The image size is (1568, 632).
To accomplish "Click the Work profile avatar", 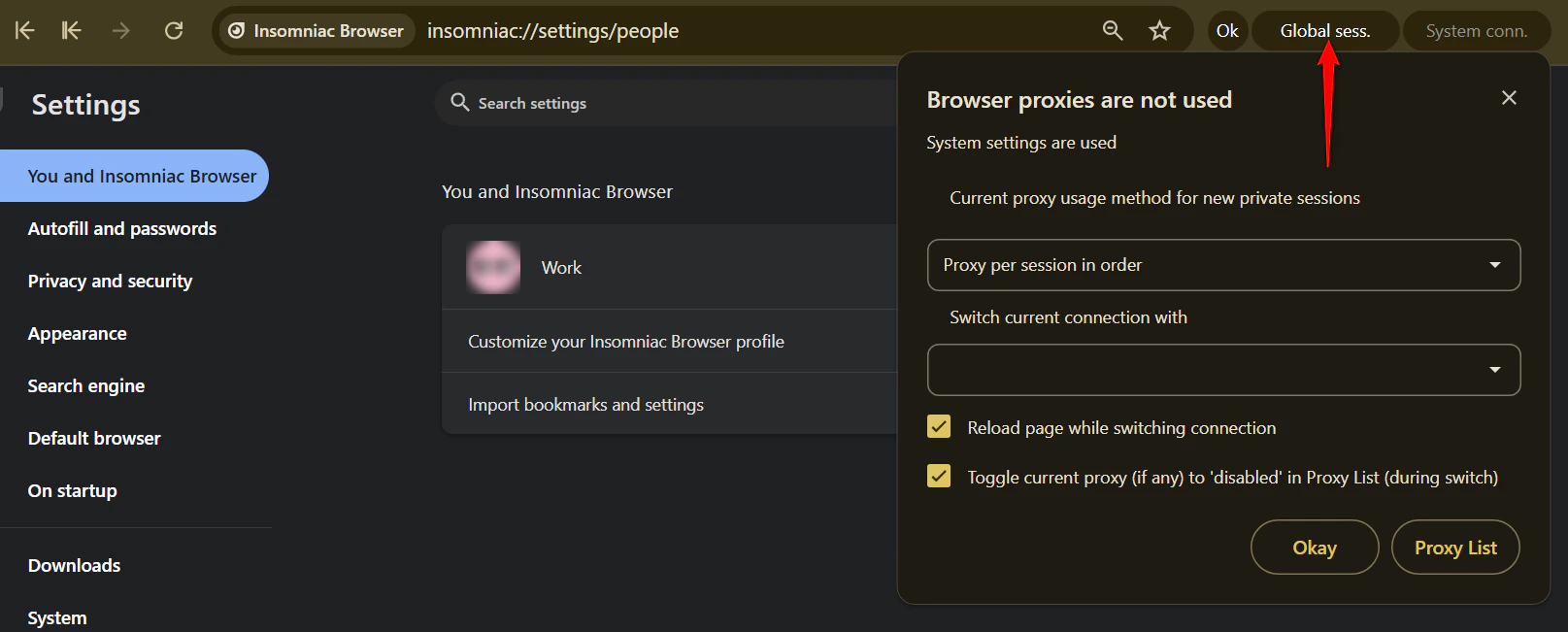I will coord(493,267).
